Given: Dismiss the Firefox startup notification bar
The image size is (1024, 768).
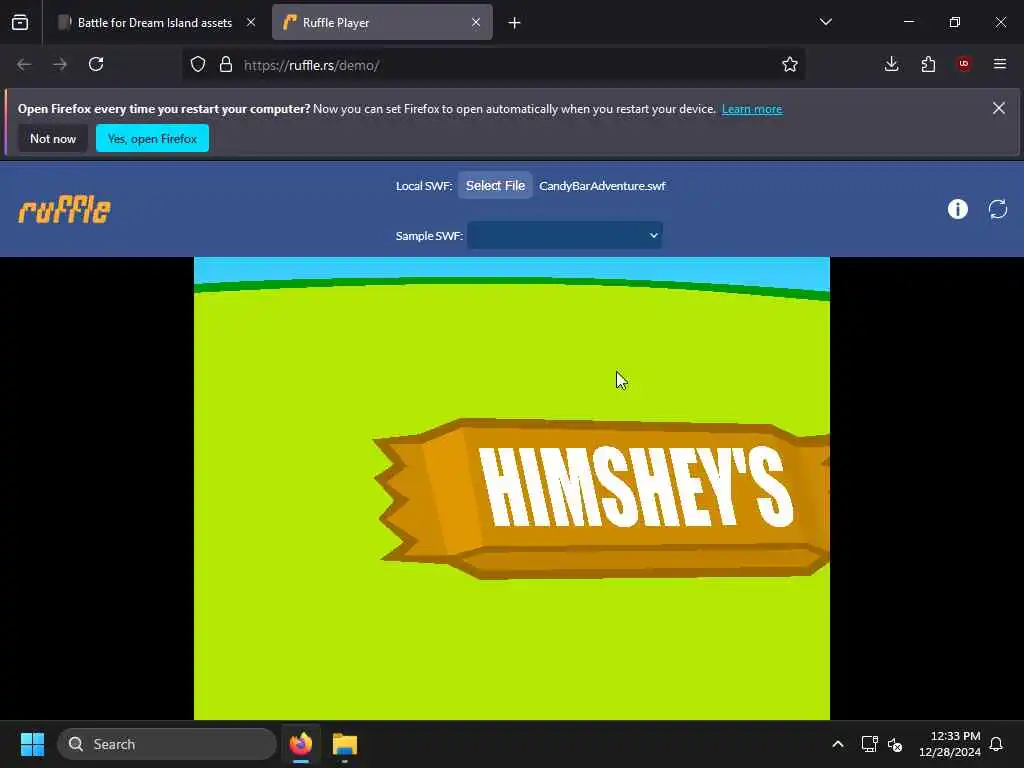Looking at the screenshot, I should coord(999,108).
